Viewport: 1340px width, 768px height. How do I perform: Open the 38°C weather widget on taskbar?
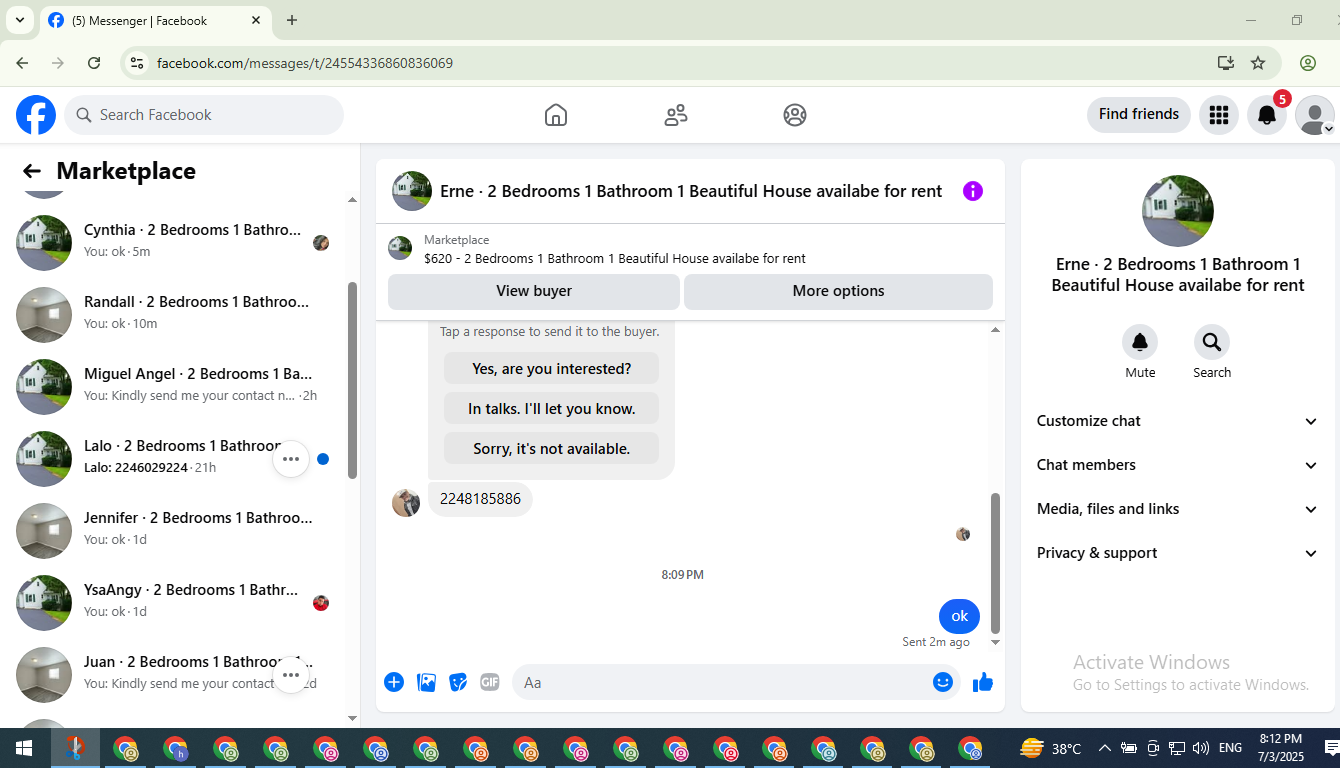[1050, 748]
